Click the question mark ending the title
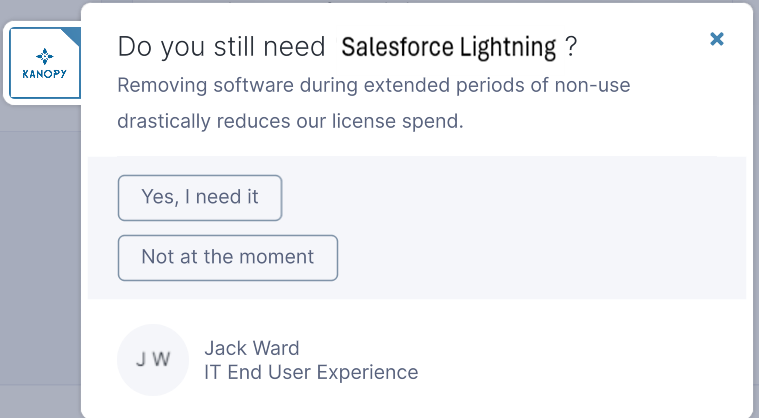 click(x=570, y=46)
